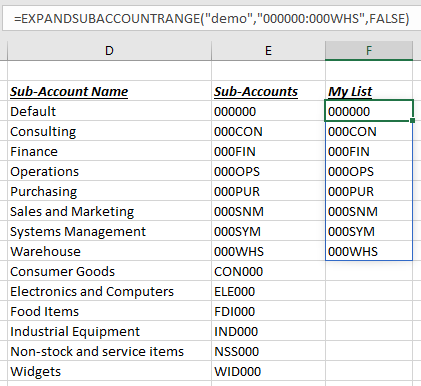
Task: Click the 'Consumer Goods' cell
Action: 109,271
